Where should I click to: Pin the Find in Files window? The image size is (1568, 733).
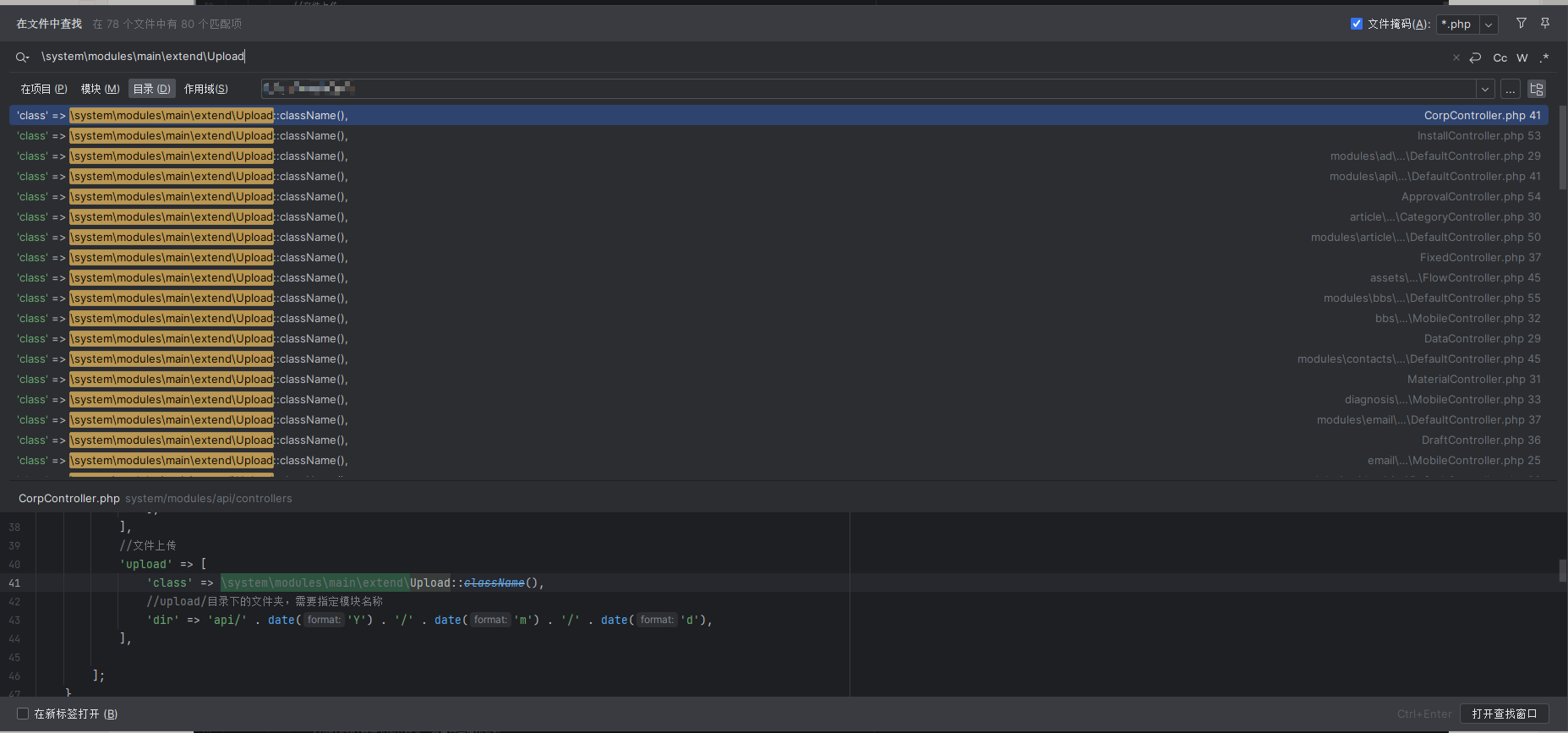(1545, 24)
